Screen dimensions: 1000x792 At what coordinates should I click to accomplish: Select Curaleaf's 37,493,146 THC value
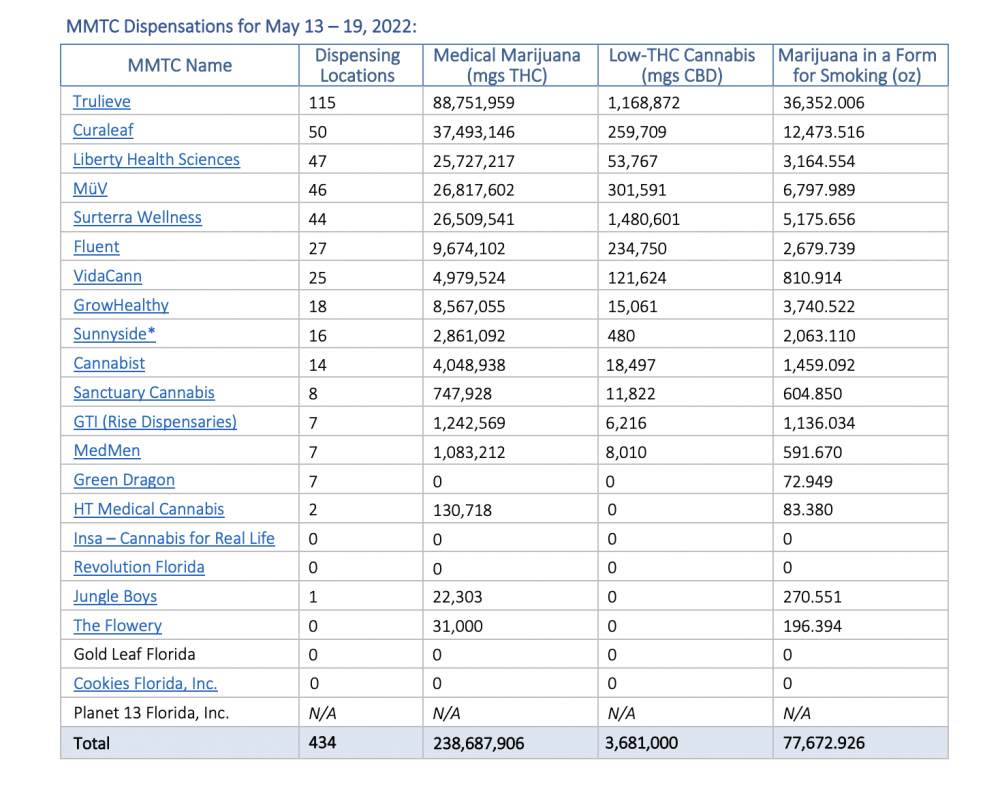click(x=474, y=132)
